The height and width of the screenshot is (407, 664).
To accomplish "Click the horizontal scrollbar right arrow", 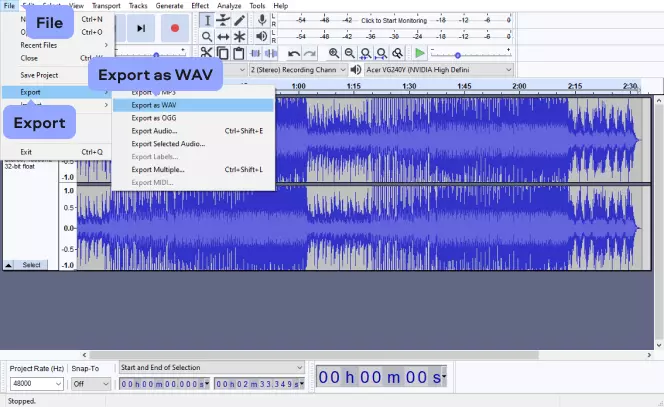I will [649, 355].
